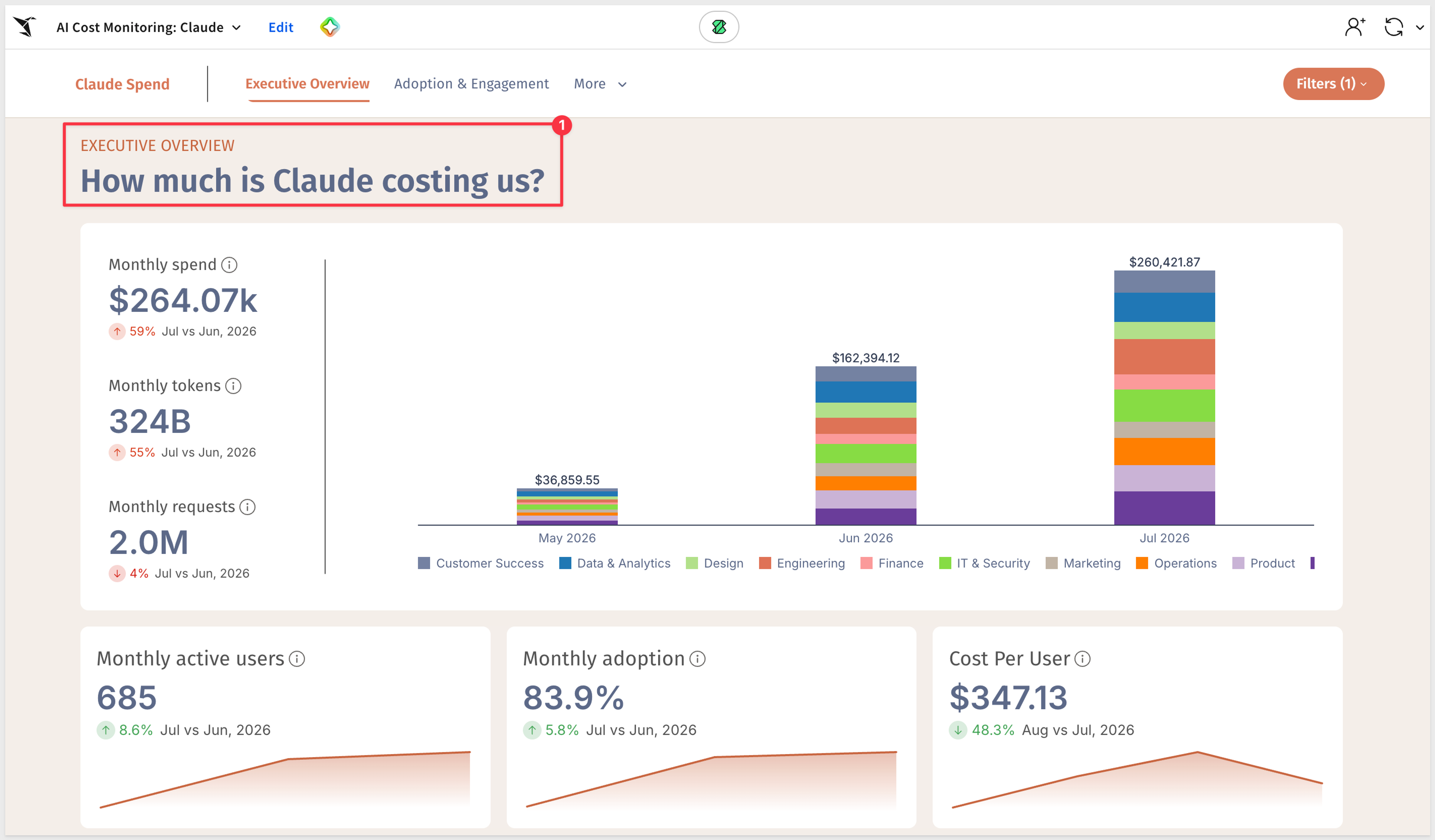Click the Jul 2026 axis label
The image size is (1435, 840).
(1164, 538)
